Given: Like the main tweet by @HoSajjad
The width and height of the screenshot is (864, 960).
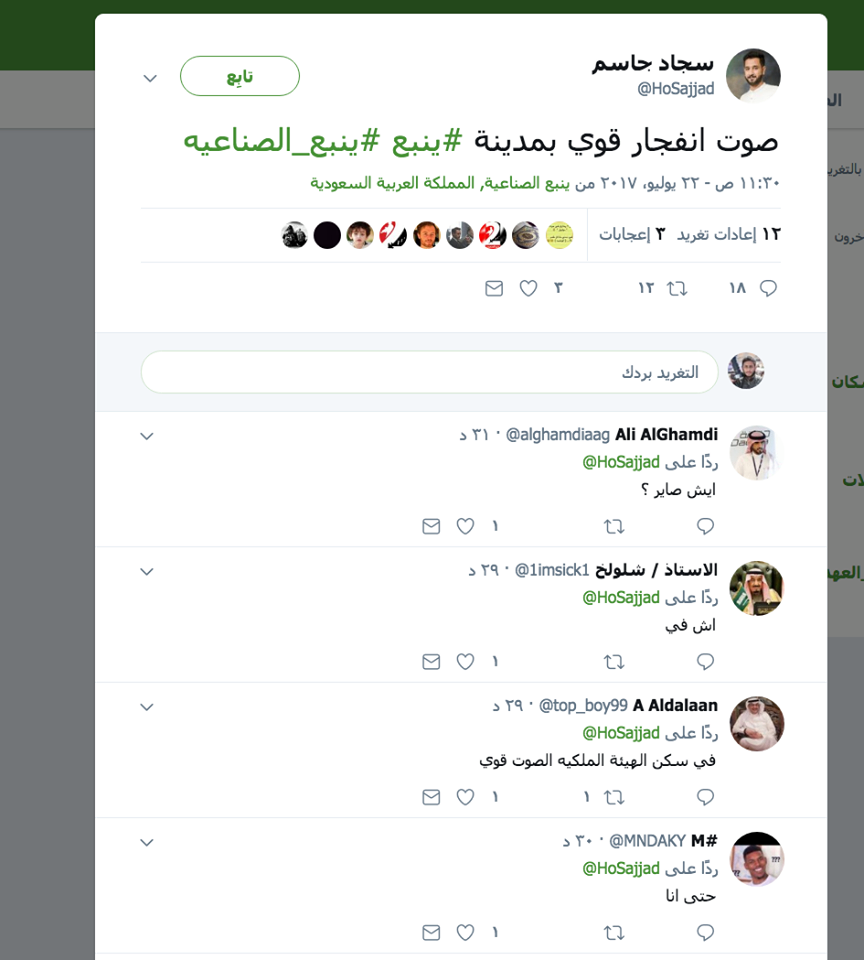Looking at the screenshot, I should [x=528, y=288].
